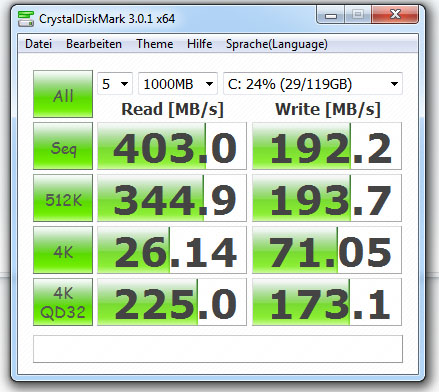The width and height of the screenshot is (439, 392).
Task: Start the 512K benchmark test
Action: 63,198
